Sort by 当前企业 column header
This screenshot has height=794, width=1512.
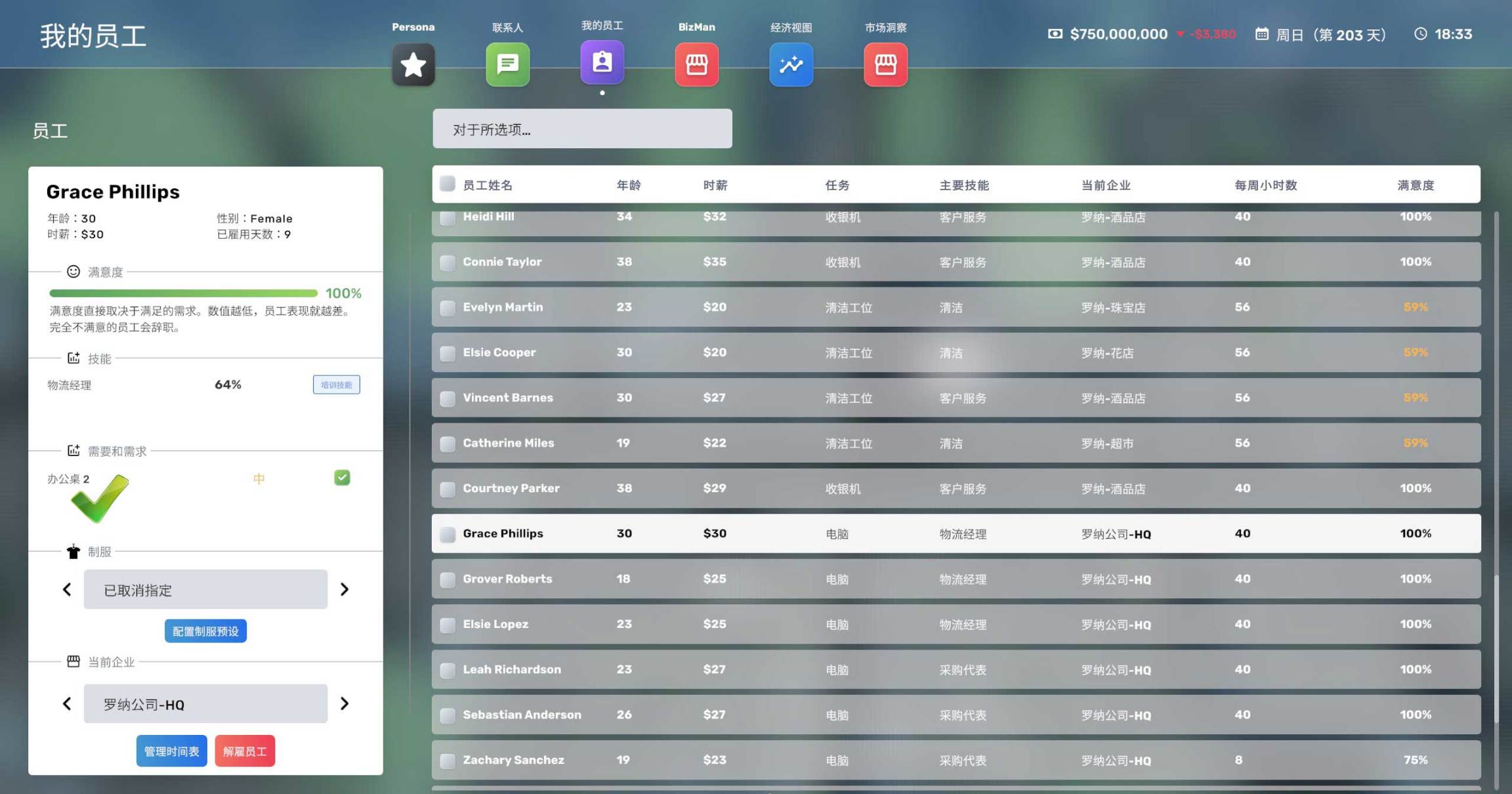(x=1106, y=185)
